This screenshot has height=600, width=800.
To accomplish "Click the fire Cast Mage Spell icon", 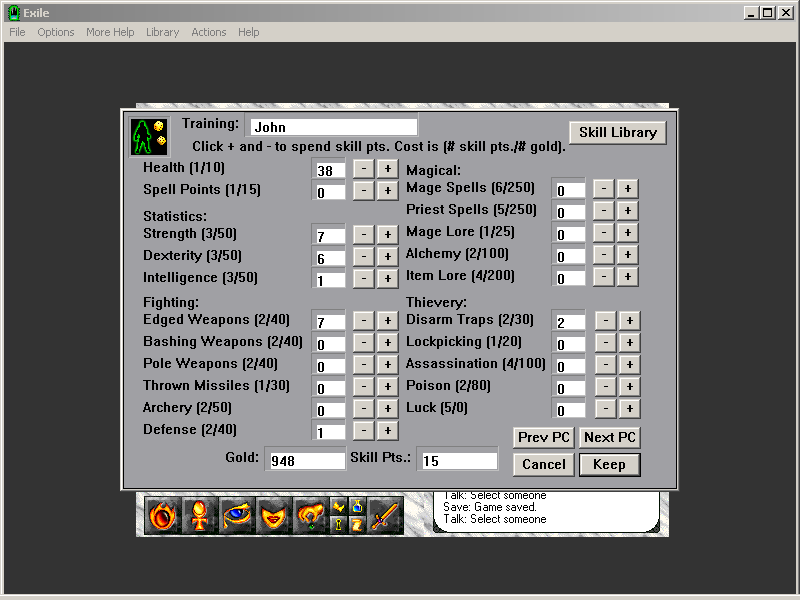I will (x=162, y=515).
